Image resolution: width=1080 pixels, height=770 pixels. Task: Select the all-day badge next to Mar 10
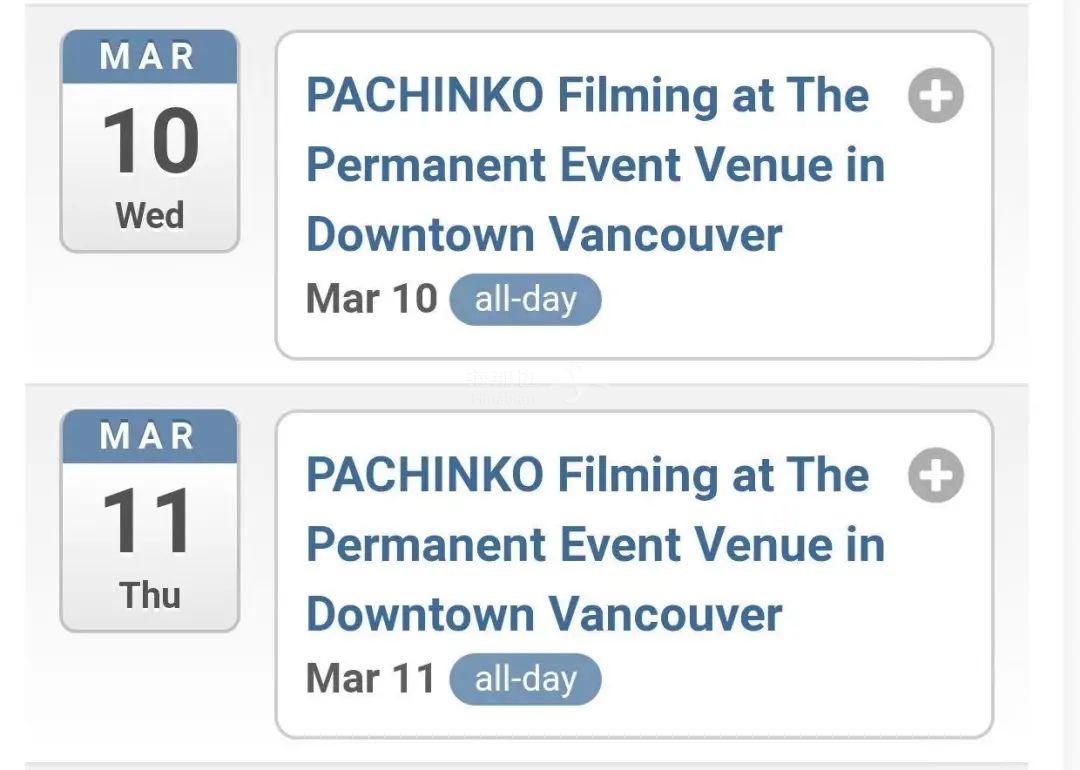click(x=526, y=300)
